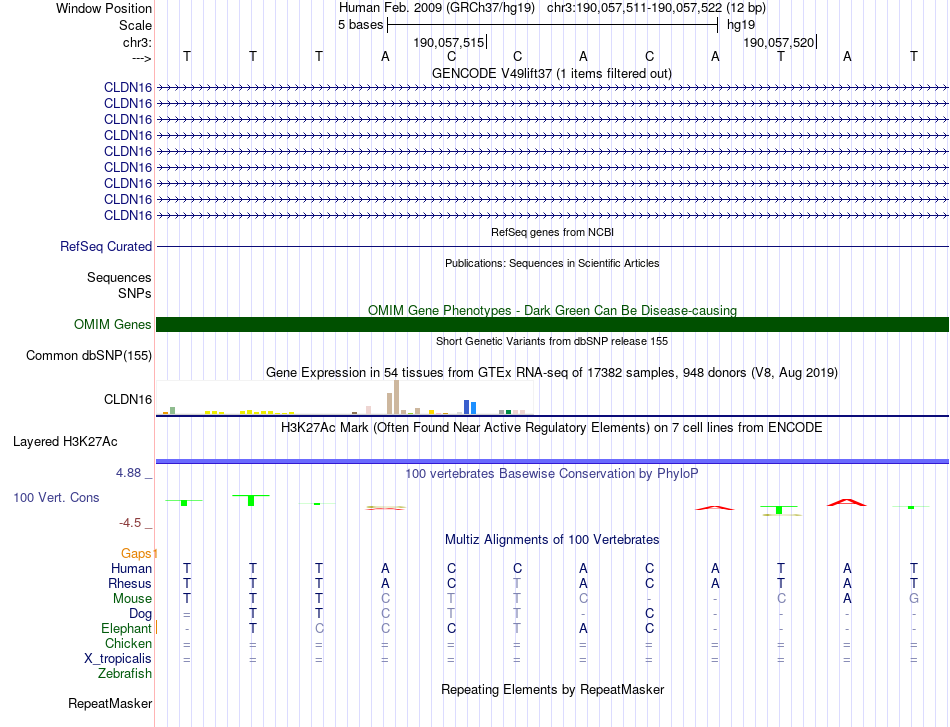Click the GTEx Gene Expression track title

(552, 373)
